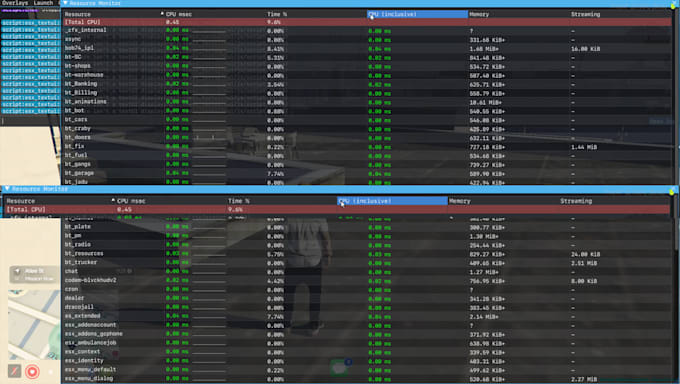This screenshot has width=680, height=384.
Task: Select the bt_doors resource row
Action: point(366,138)
